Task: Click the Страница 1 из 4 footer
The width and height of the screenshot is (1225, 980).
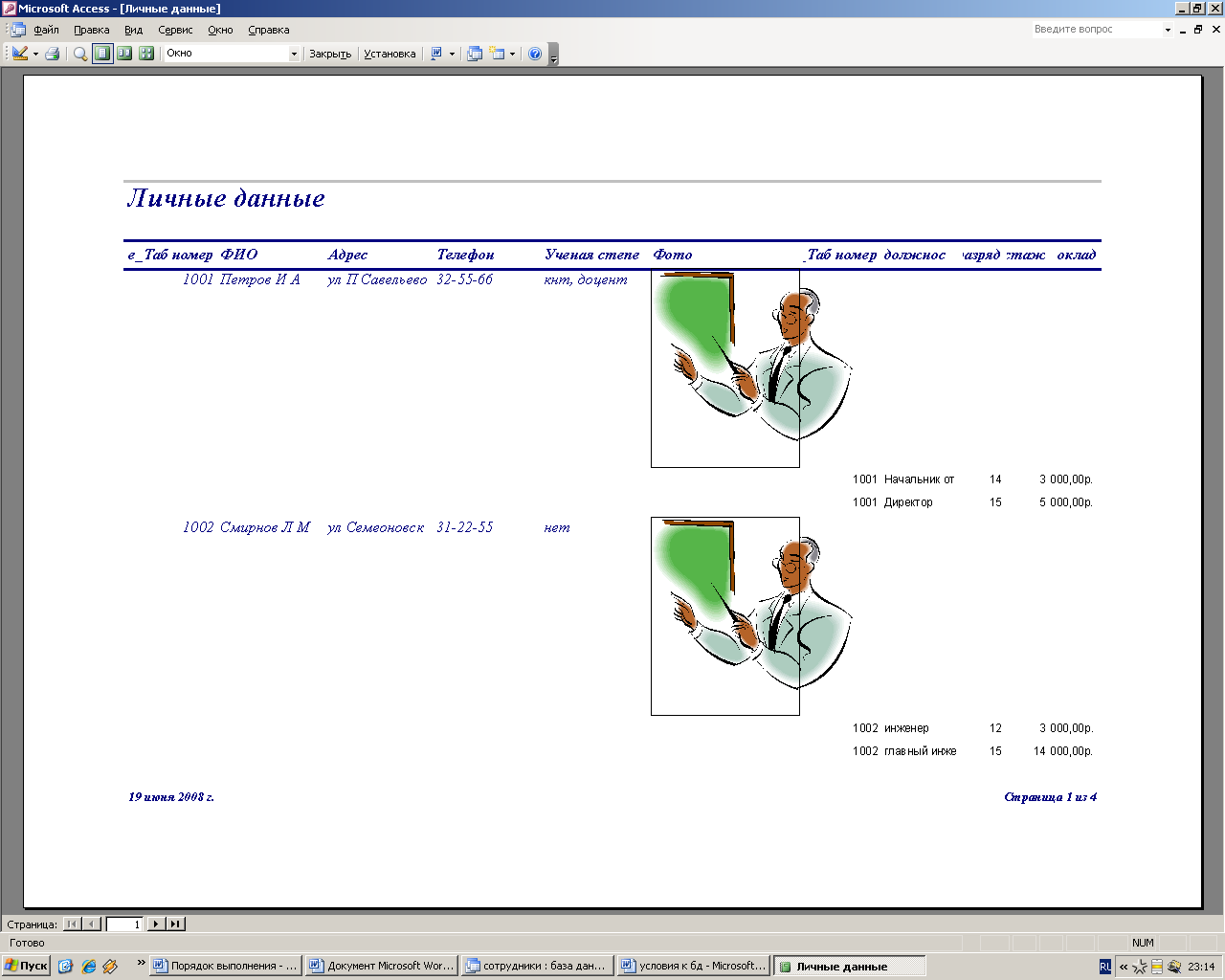Action: tap(1051, 797)
